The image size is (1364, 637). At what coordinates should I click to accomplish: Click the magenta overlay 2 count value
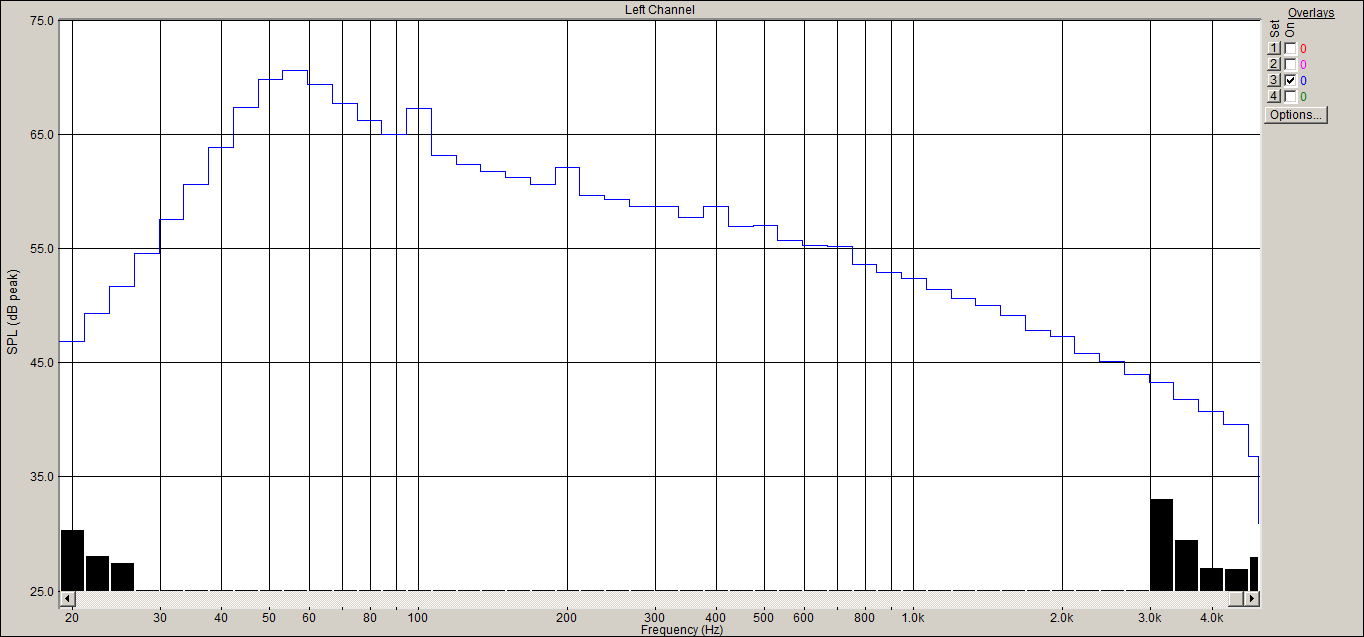pyautogui.click(x=1303, y=64)
